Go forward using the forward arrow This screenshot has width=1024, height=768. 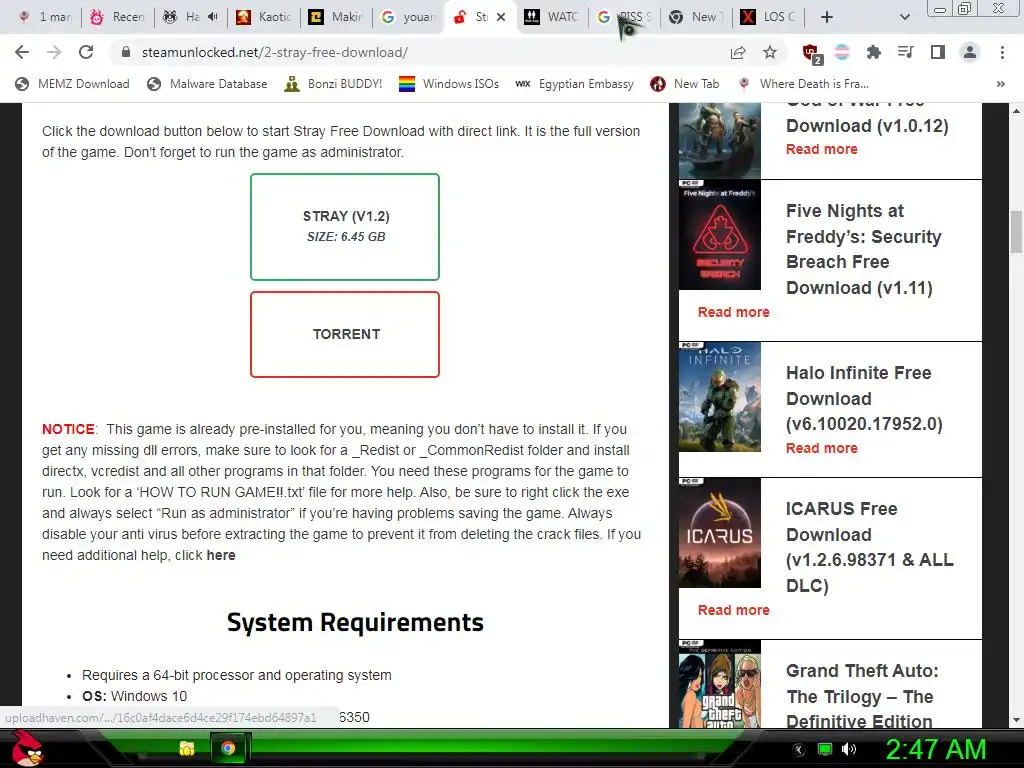tap(54, 52)
